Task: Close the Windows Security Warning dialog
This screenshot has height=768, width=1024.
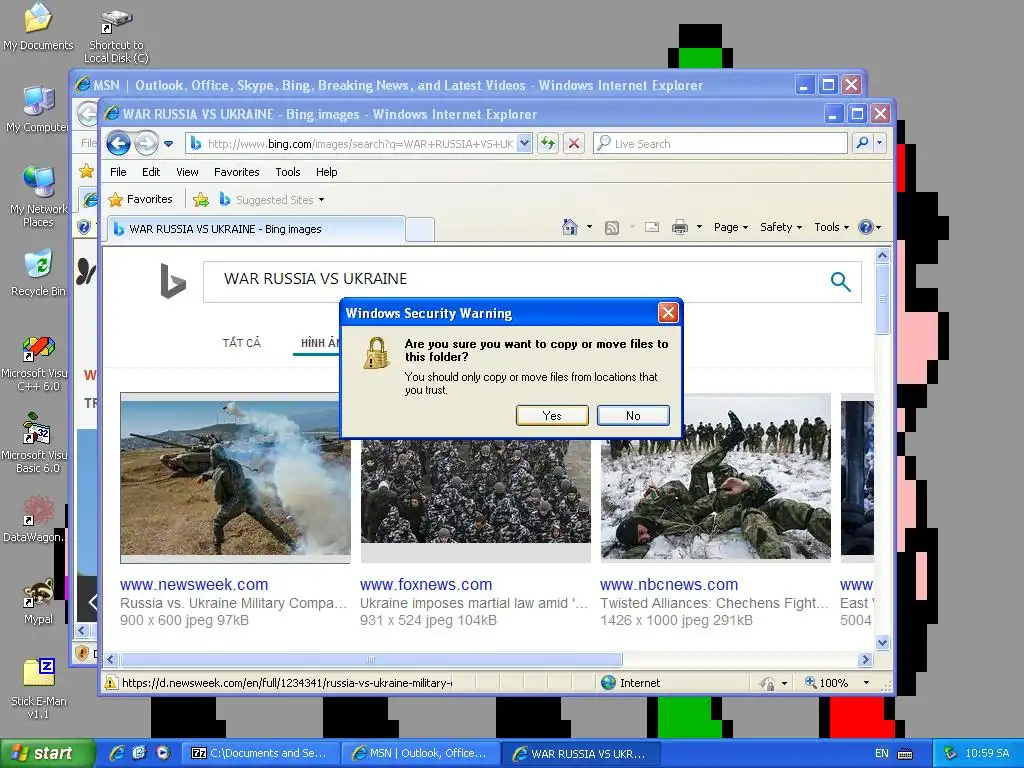Action: [668, 313]
